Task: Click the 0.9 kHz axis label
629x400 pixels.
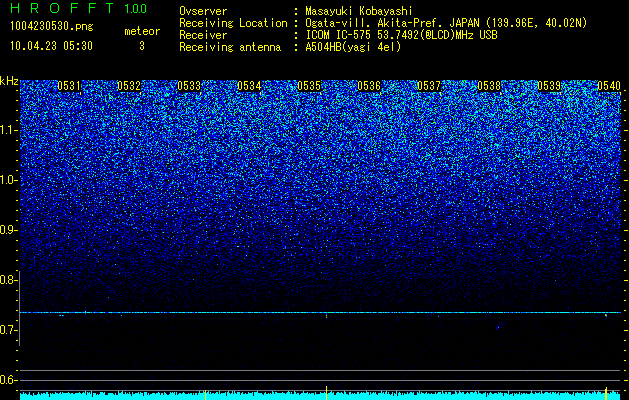Action: pyautogui.click(x=9, y=230)
